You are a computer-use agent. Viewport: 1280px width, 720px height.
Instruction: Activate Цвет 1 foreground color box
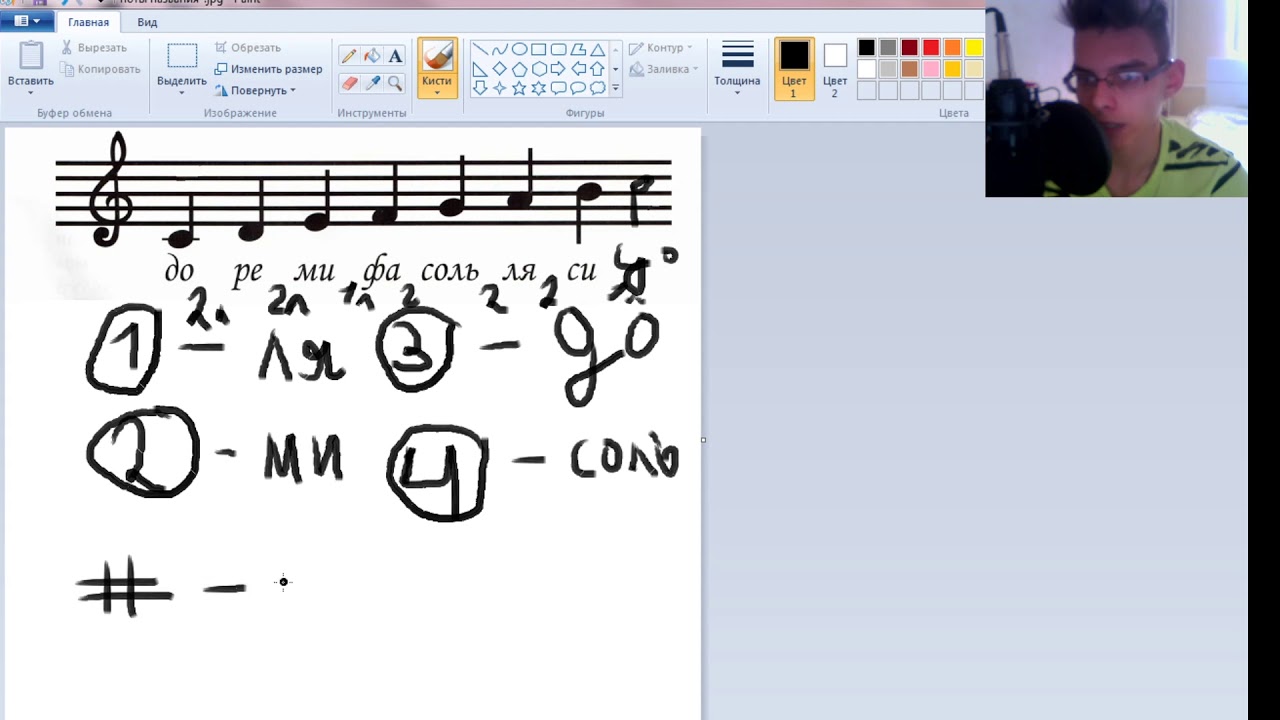pos(794,68)
